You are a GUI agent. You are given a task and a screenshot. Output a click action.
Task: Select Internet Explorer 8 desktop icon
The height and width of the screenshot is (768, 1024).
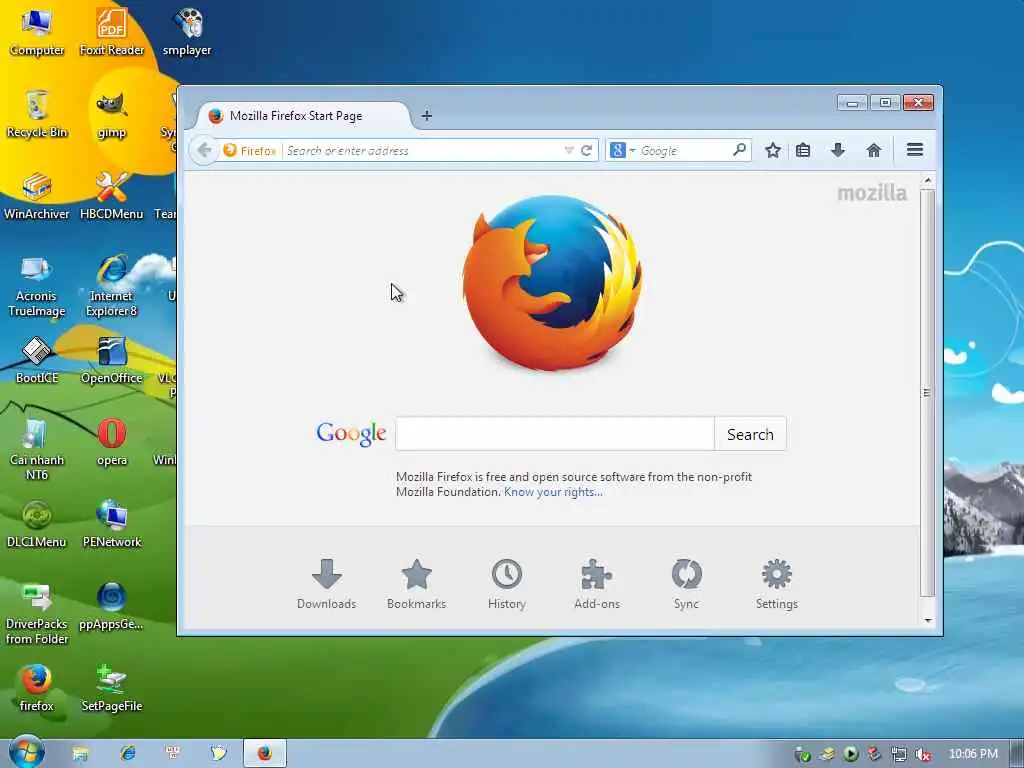[112, 285]
